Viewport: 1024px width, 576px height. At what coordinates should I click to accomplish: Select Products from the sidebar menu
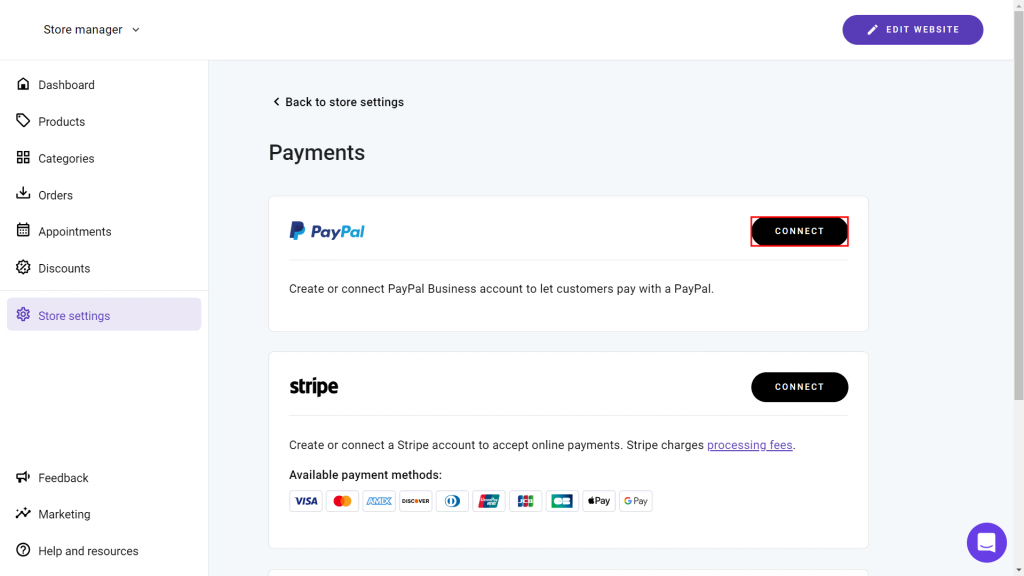coord(61,122)
